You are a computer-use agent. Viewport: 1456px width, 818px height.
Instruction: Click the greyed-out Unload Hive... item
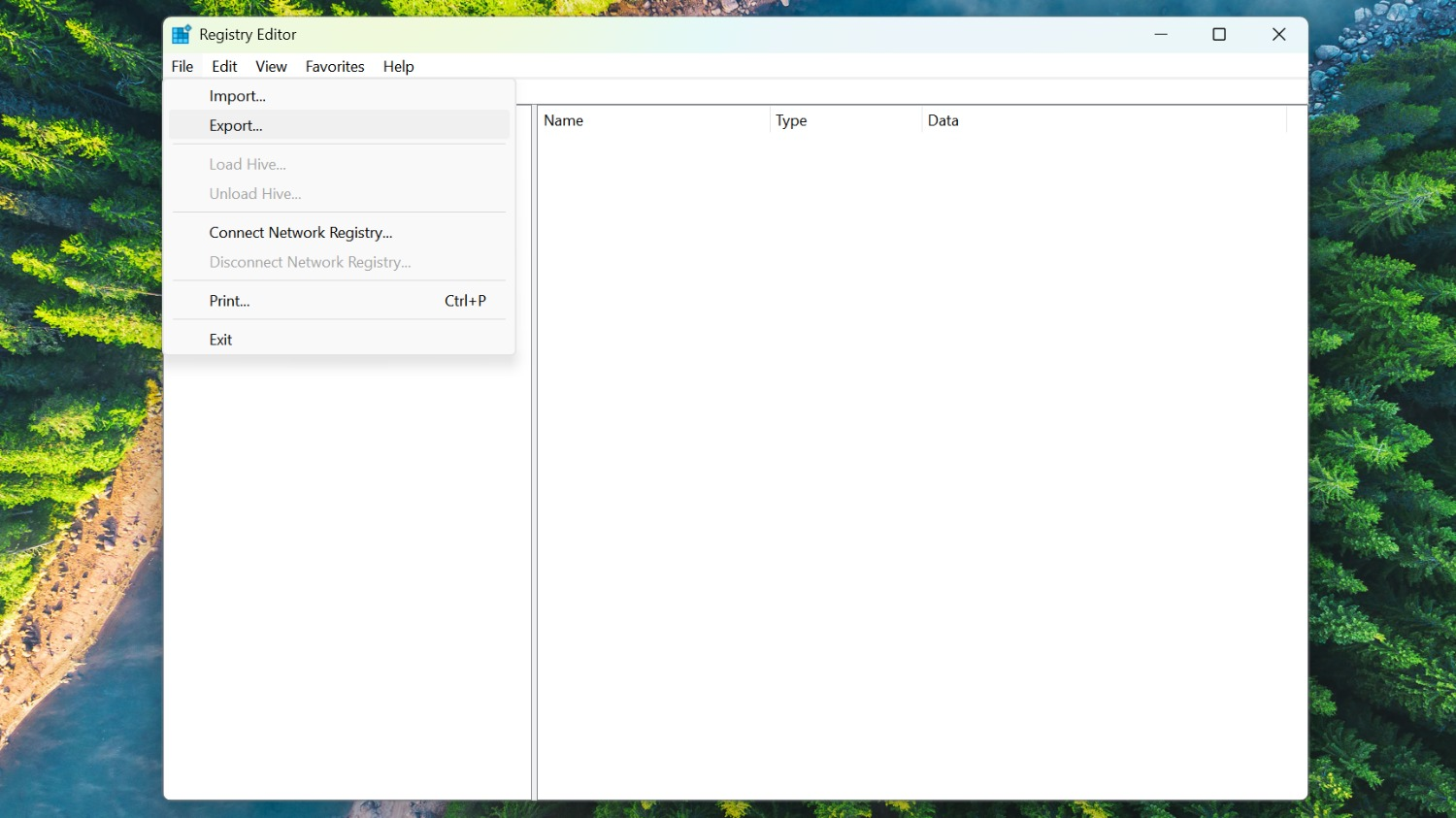(x=255, y=194)
